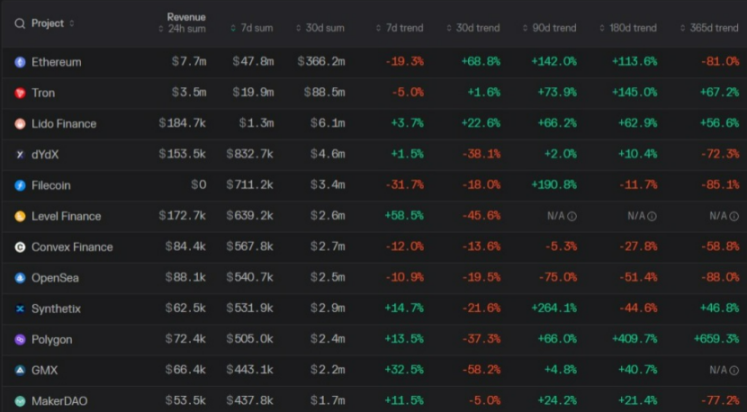The image size is (747, 412).
Task: Open the OpenSea project link
Action: [x=55, y=278]
